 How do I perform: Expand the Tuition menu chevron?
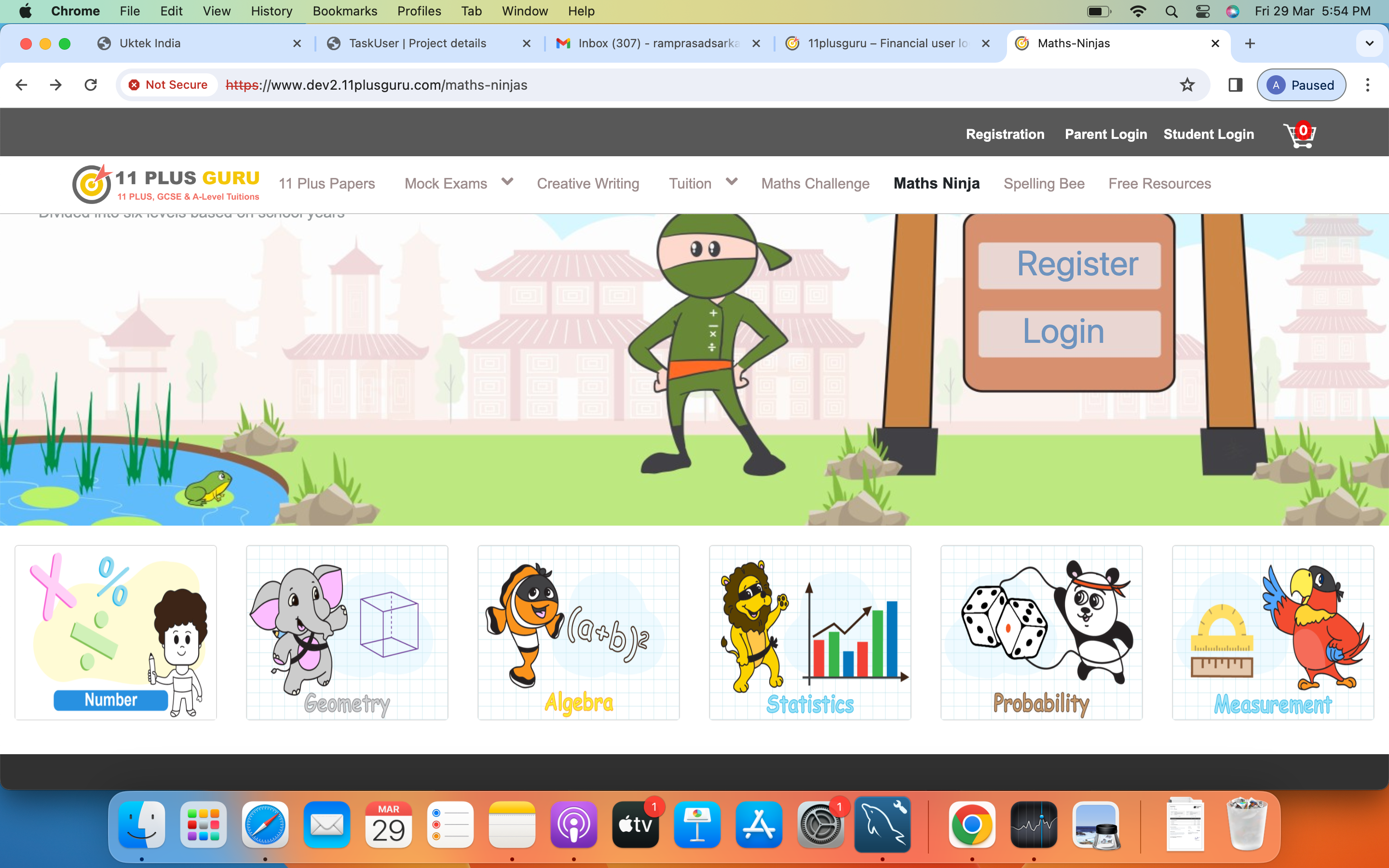[x=731, y=182]
